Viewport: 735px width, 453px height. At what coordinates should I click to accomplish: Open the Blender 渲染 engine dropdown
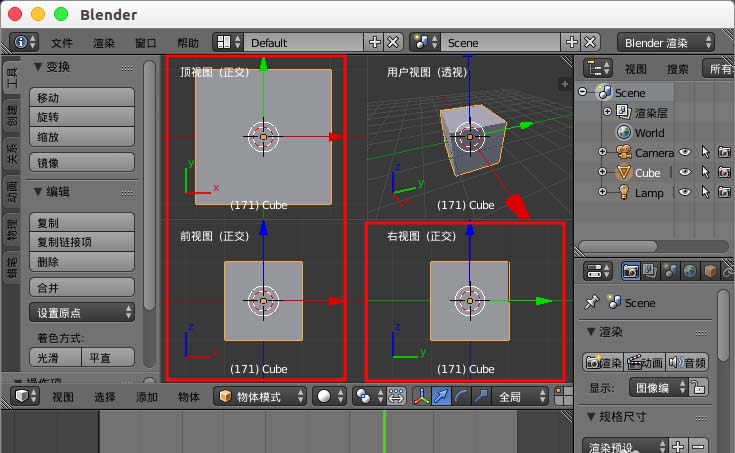click(666, 42)
